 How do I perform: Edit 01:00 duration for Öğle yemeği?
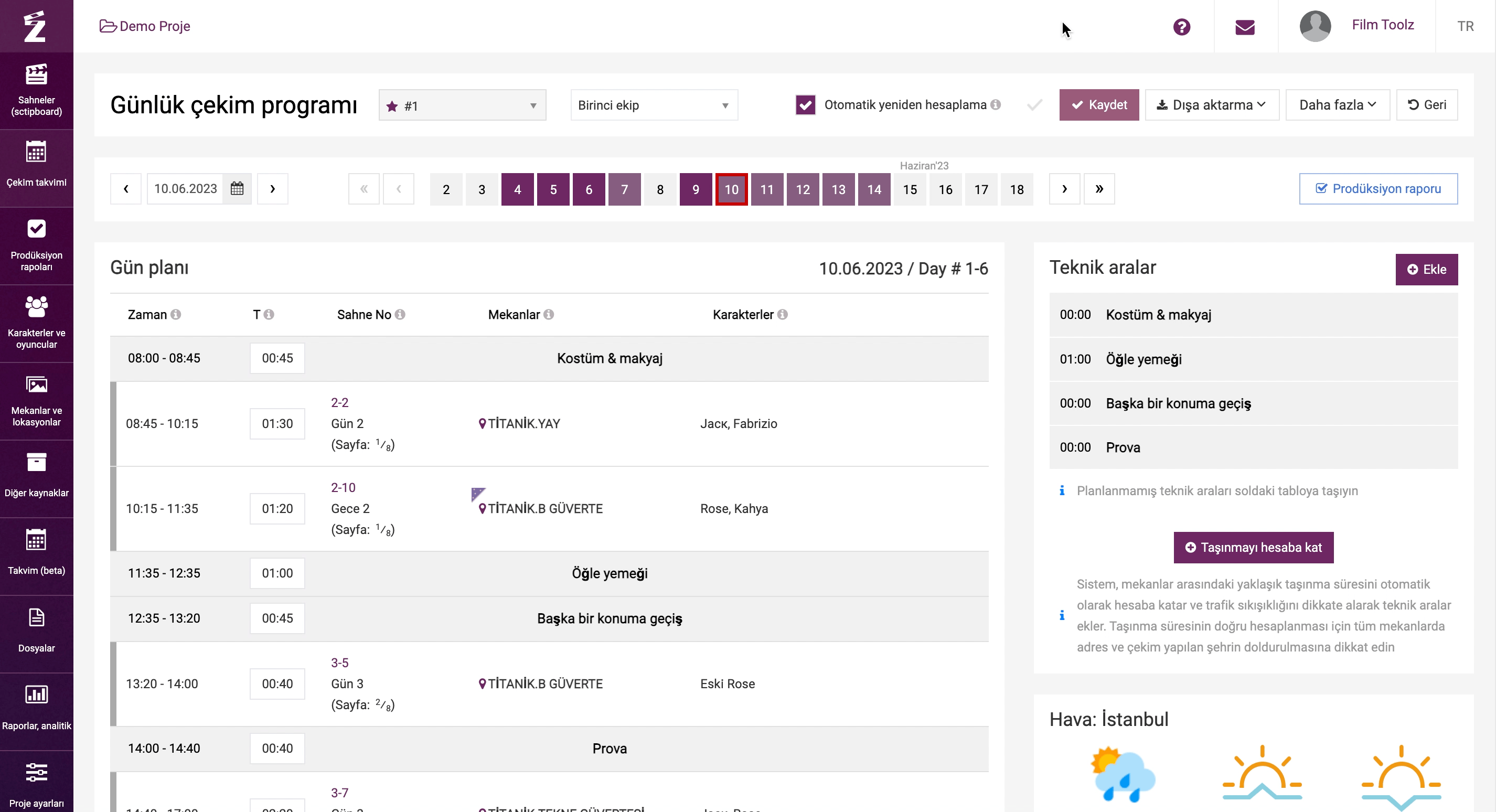pos(277,573)
